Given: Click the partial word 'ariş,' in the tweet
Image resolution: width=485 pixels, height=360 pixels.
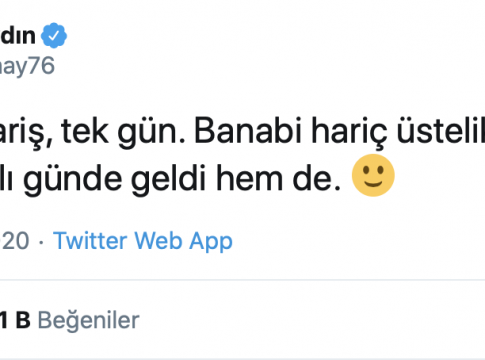Looking at the screenshot, I should (x=26, y=133).
